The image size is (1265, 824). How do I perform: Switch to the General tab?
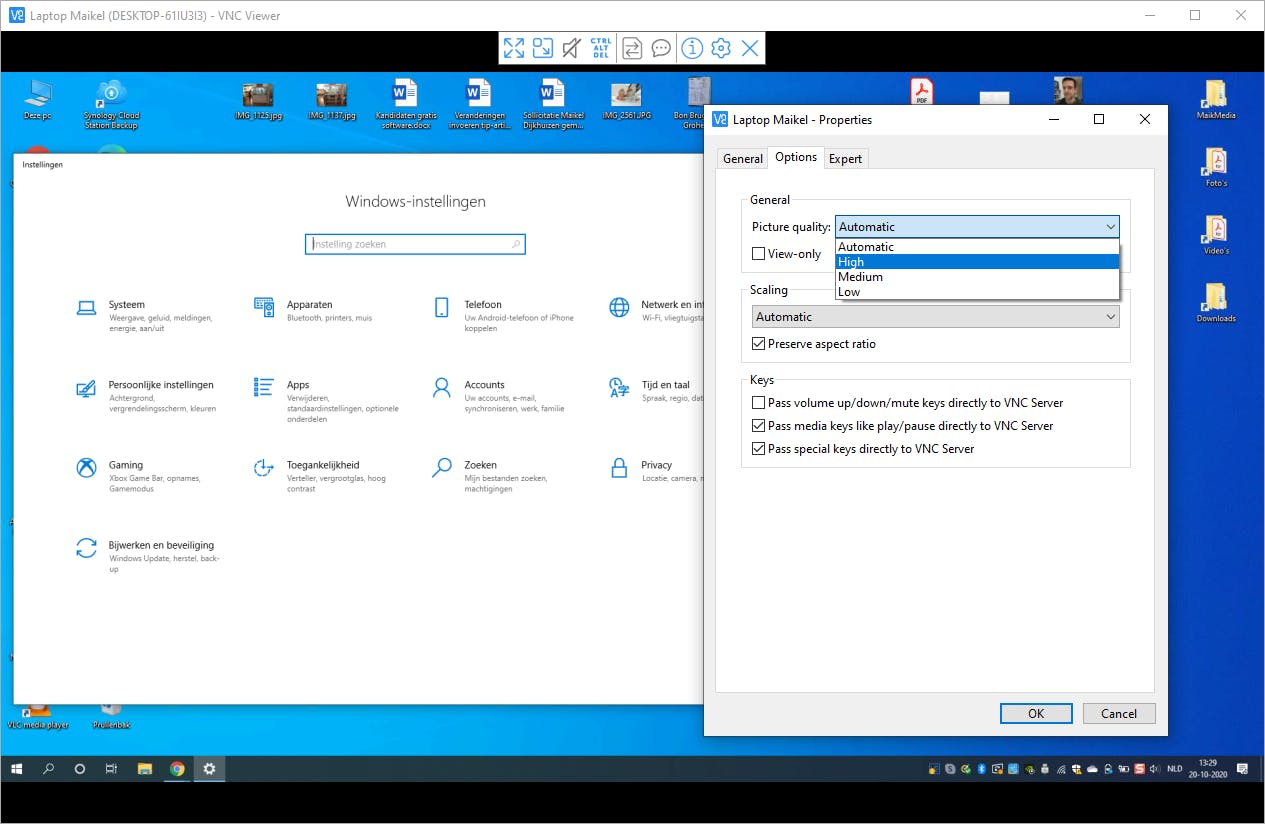click(743, 158)
